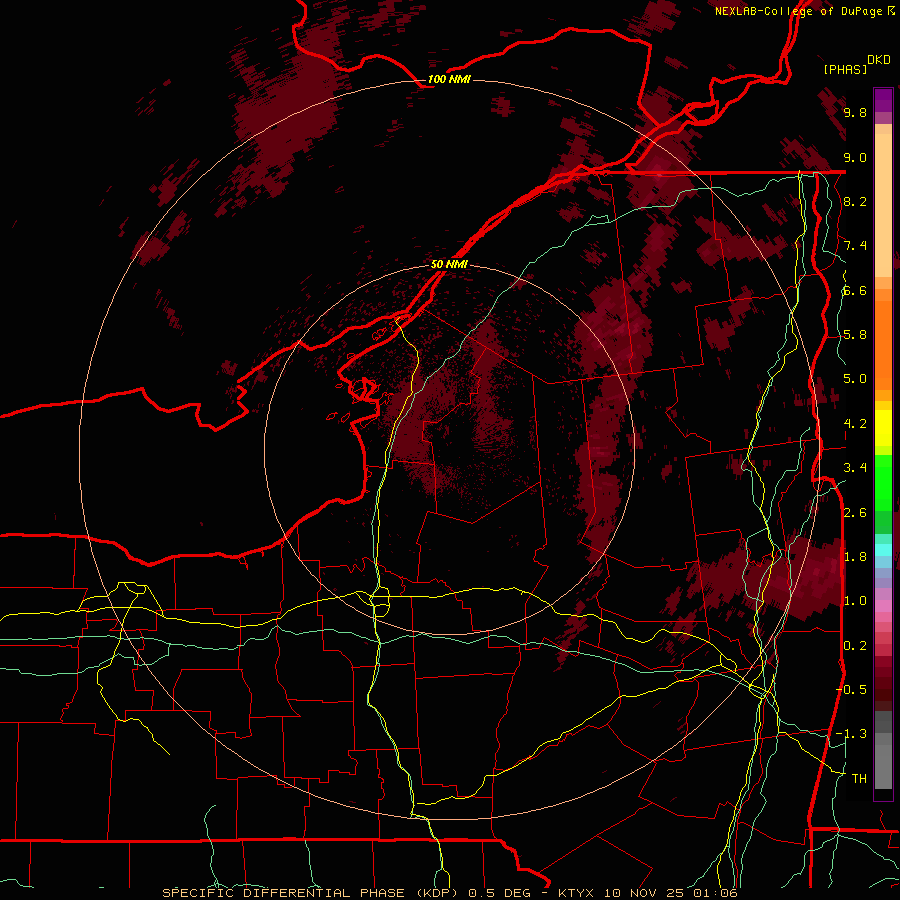Click the 7.4 scale label

[x=855, y=246]
